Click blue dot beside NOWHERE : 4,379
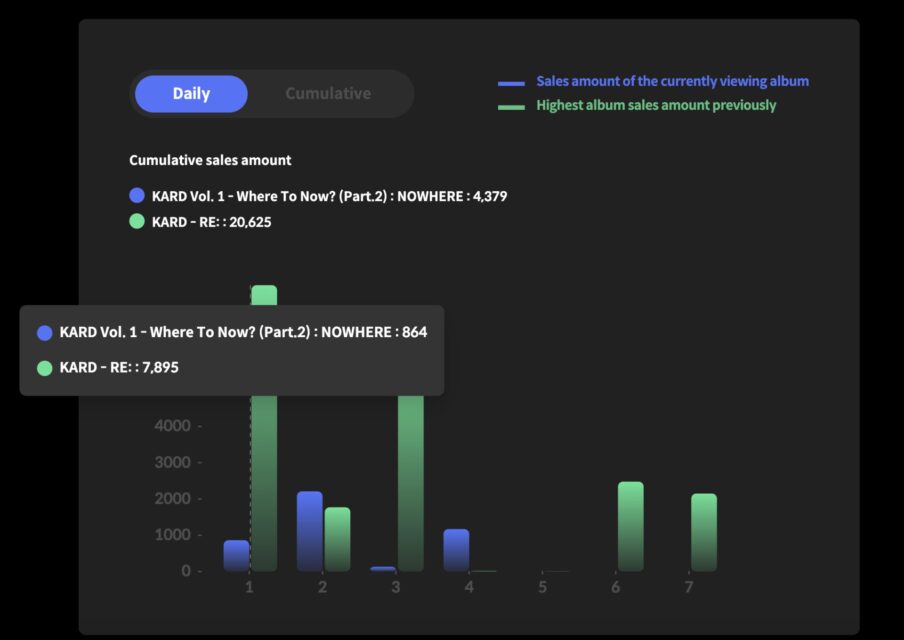Image resolution: width=904 pixels, height=640 pixels. click(x=137, y=195)
